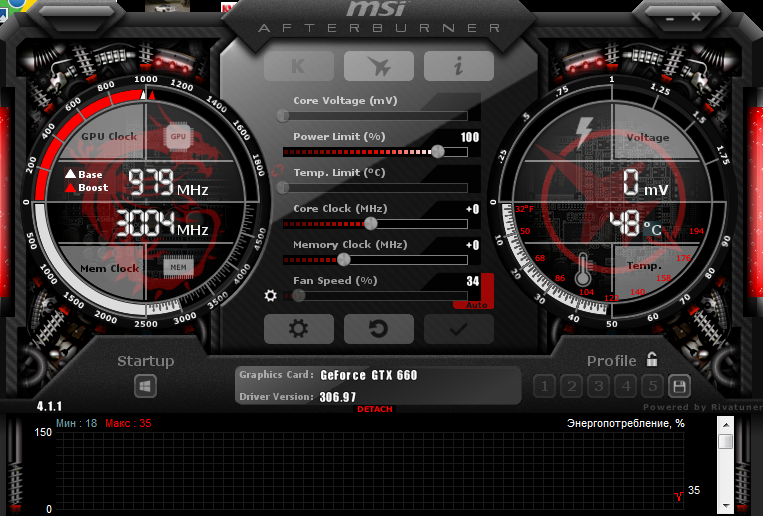The height and width of the screenshot is (516, 763).
Task: Click the graph scrollbar down arrow
Action: click(726, 506)
